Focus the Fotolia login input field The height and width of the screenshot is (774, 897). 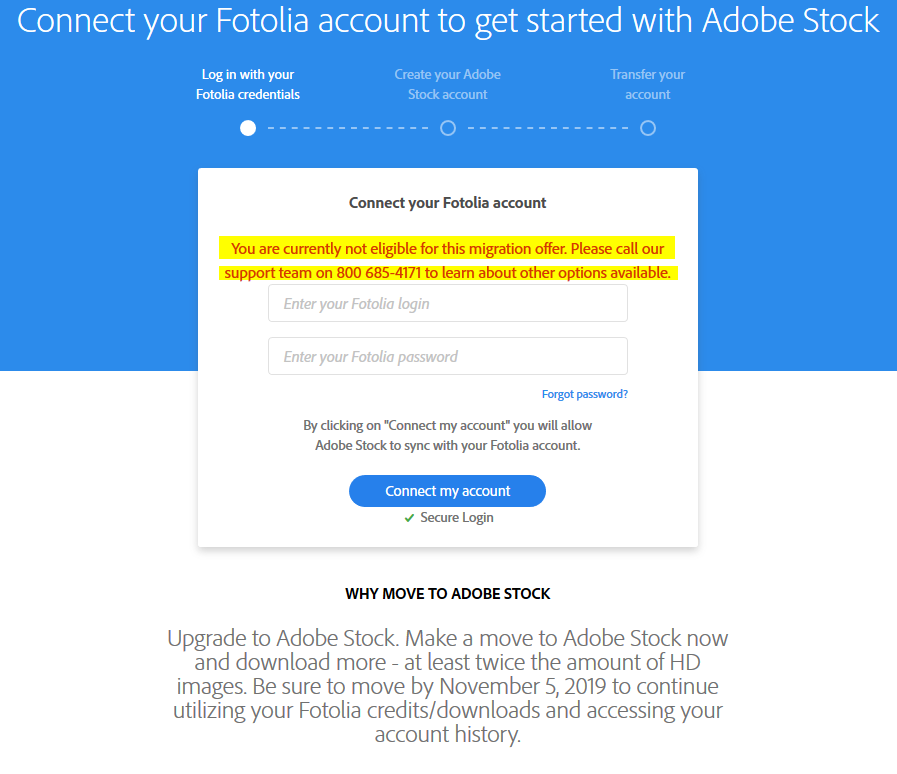pos(448,303)
